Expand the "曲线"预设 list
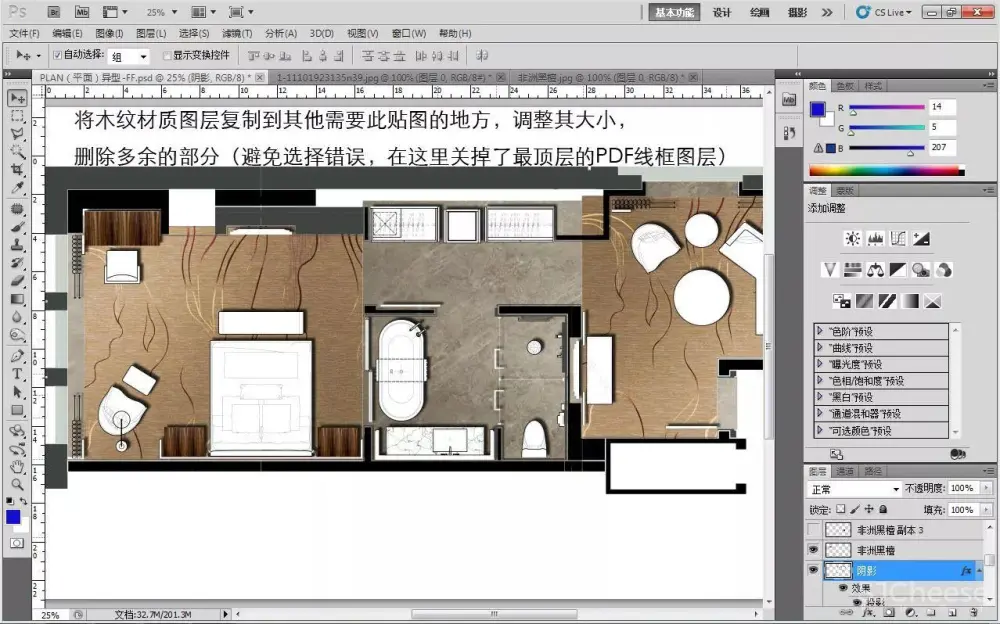 [x=822, y=348]
